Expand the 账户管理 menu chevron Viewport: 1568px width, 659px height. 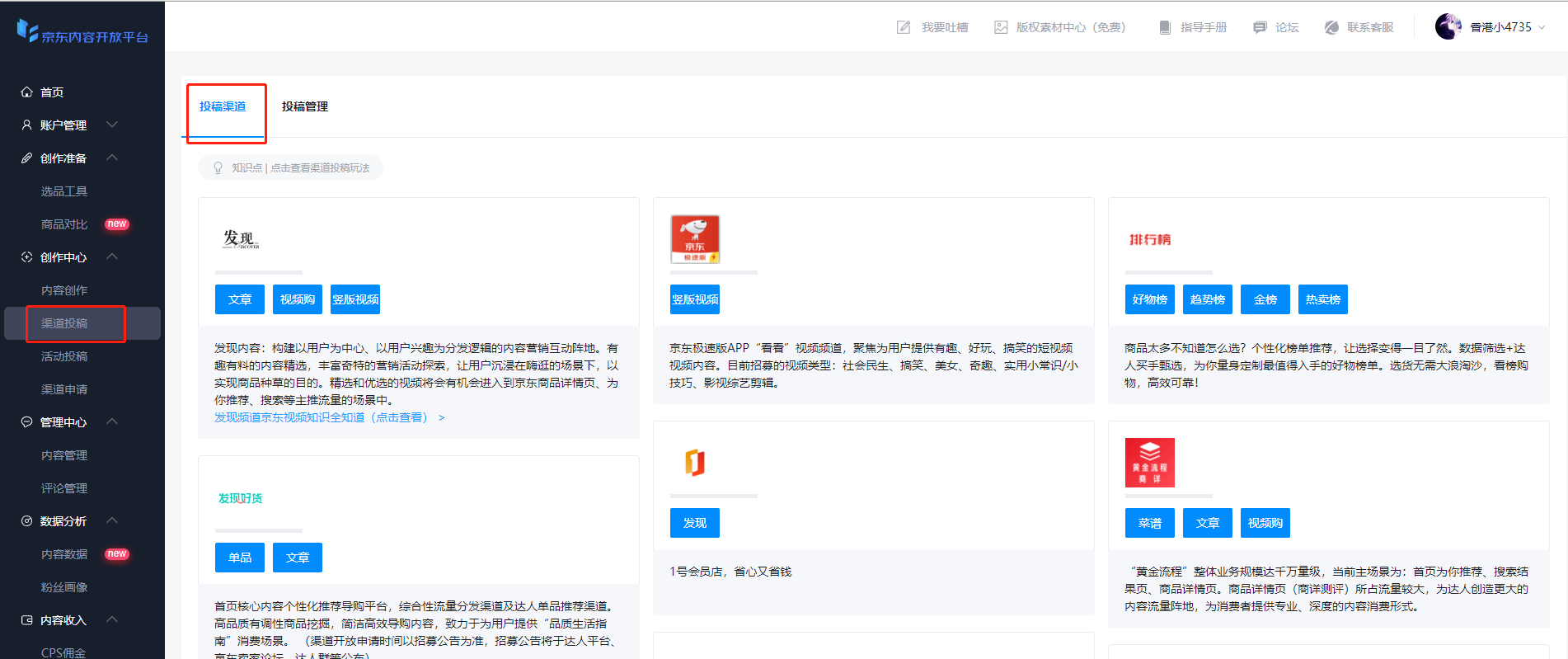tap(112, 125)
